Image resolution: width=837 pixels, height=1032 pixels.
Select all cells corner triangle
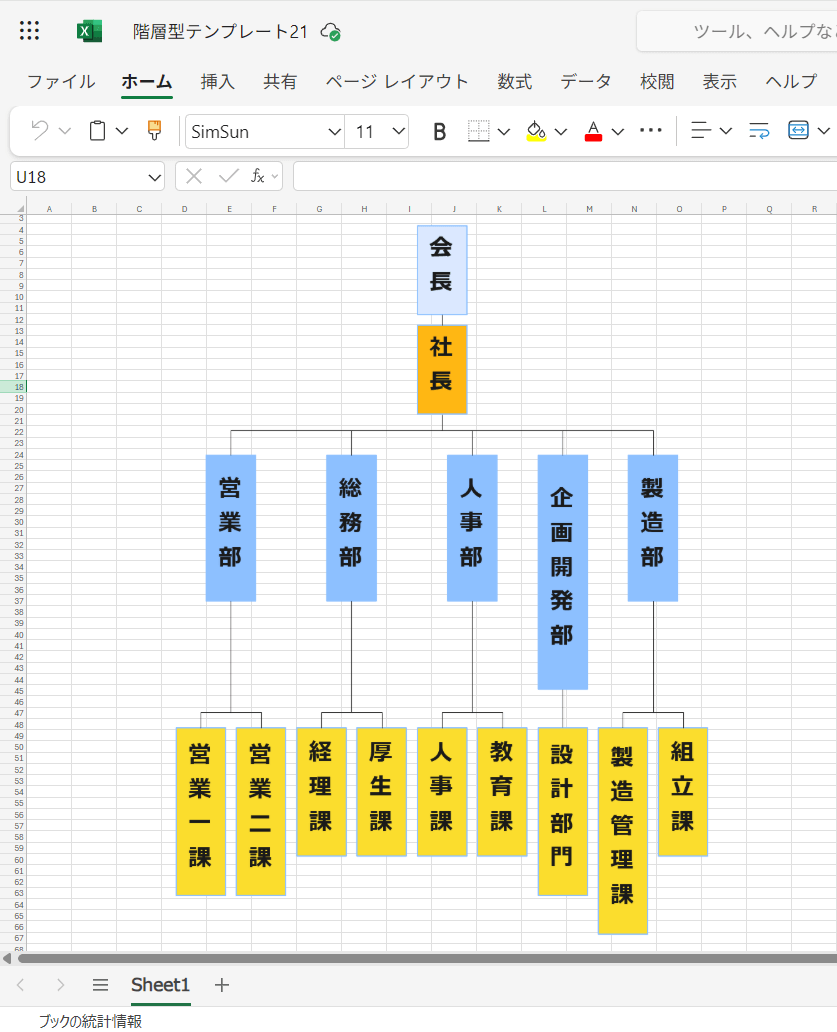click(x=20, y=209)
